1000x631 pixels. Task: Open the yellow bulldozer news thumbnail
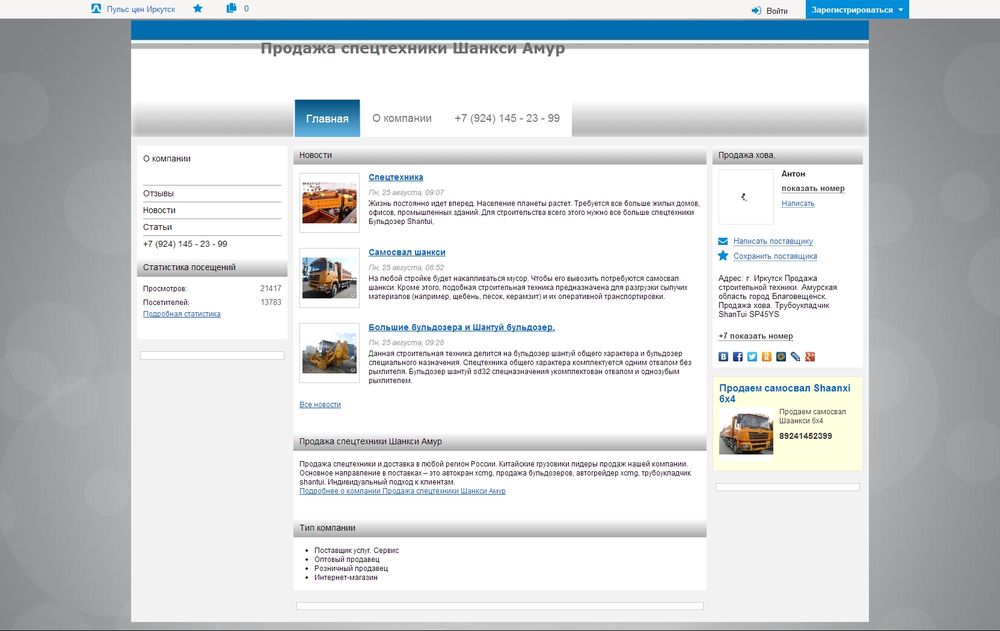(x=330, y=352)
